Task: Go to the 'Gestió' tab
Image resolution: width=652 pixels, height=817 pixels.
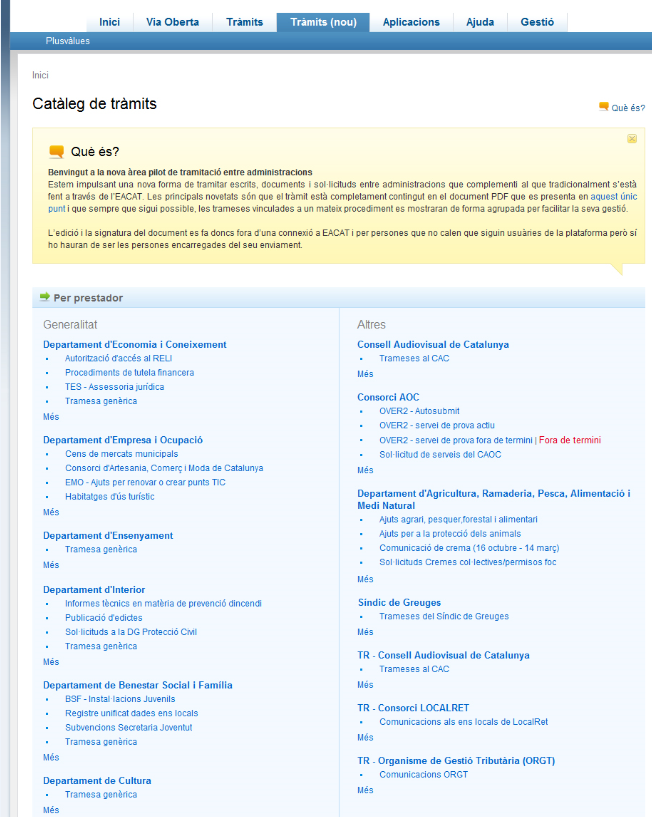Action: 538,22
